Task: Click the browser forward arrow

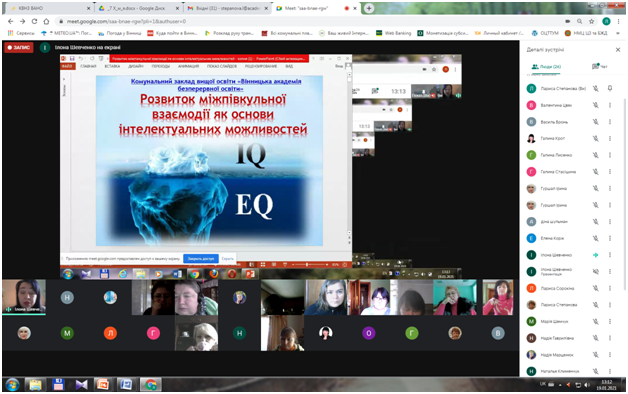Action: tap(22, 21)
